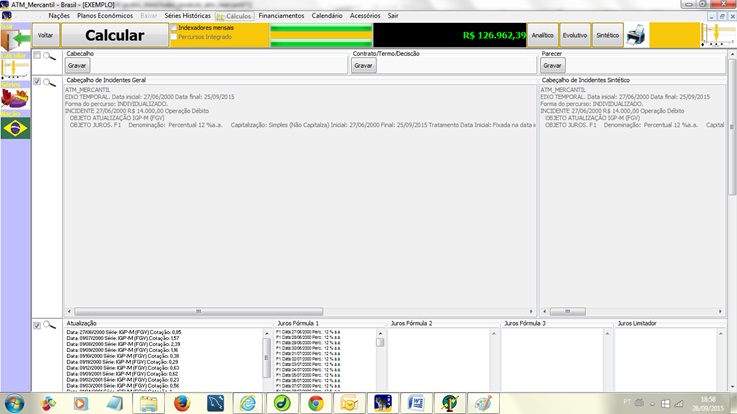This screenshot has width=737, height=414.
Task: Click magnifier beside Cabeçalho de Incidentes Geral
Action: [49, 82]
